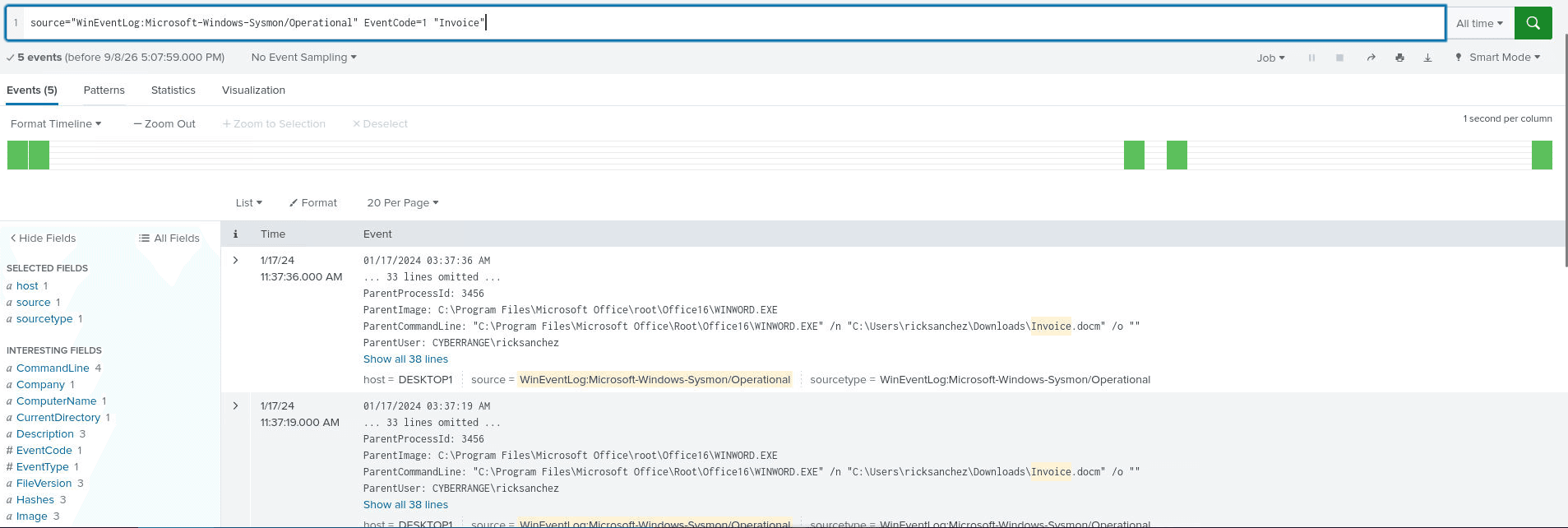Click Zoom Out on the timeline
Screen dimensions: 1568x528
coord(164,124)
